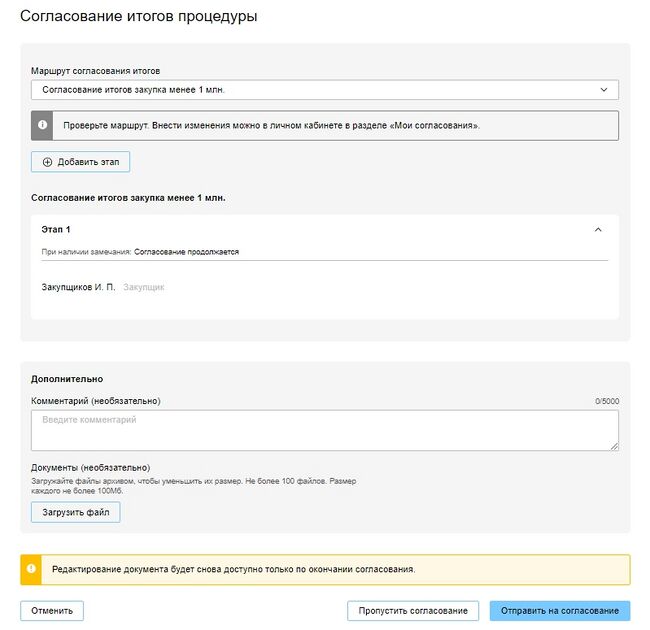650x630 pixels.
Task: Click the comment box resize handle
Action: point(614,446)
